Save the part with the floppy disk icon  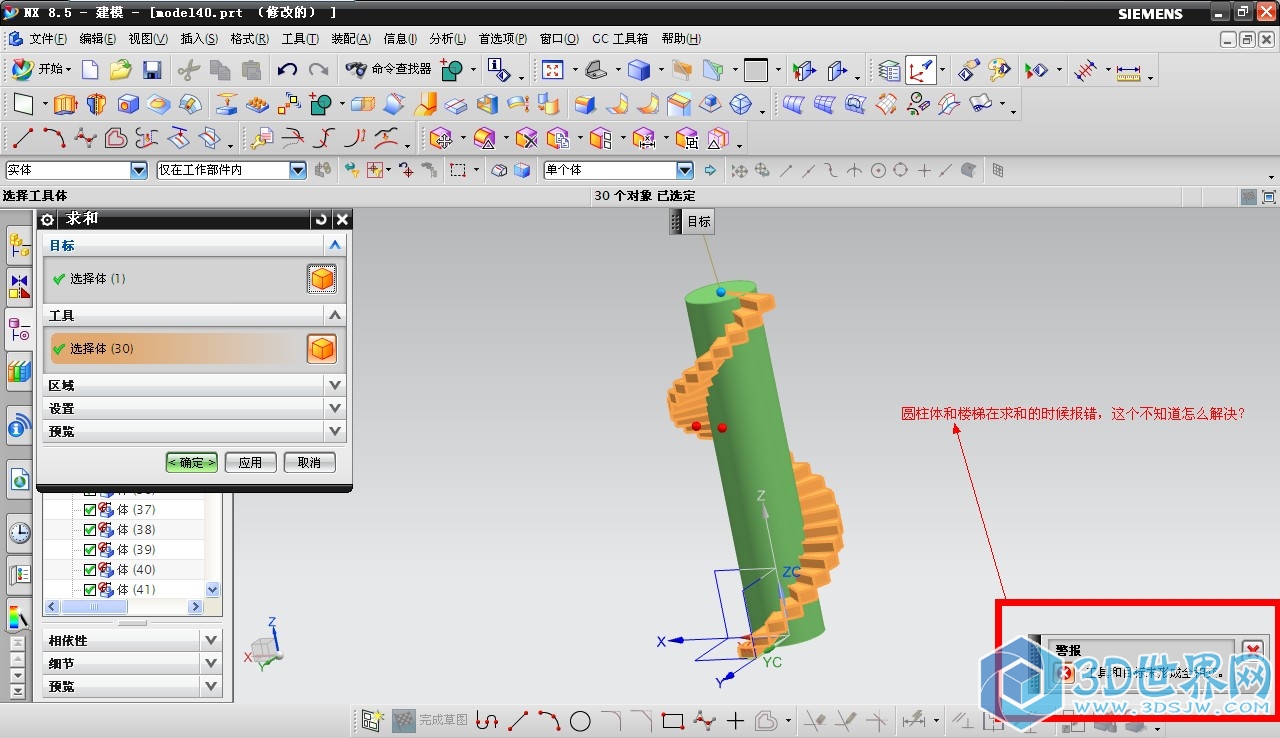coord(152,70)
